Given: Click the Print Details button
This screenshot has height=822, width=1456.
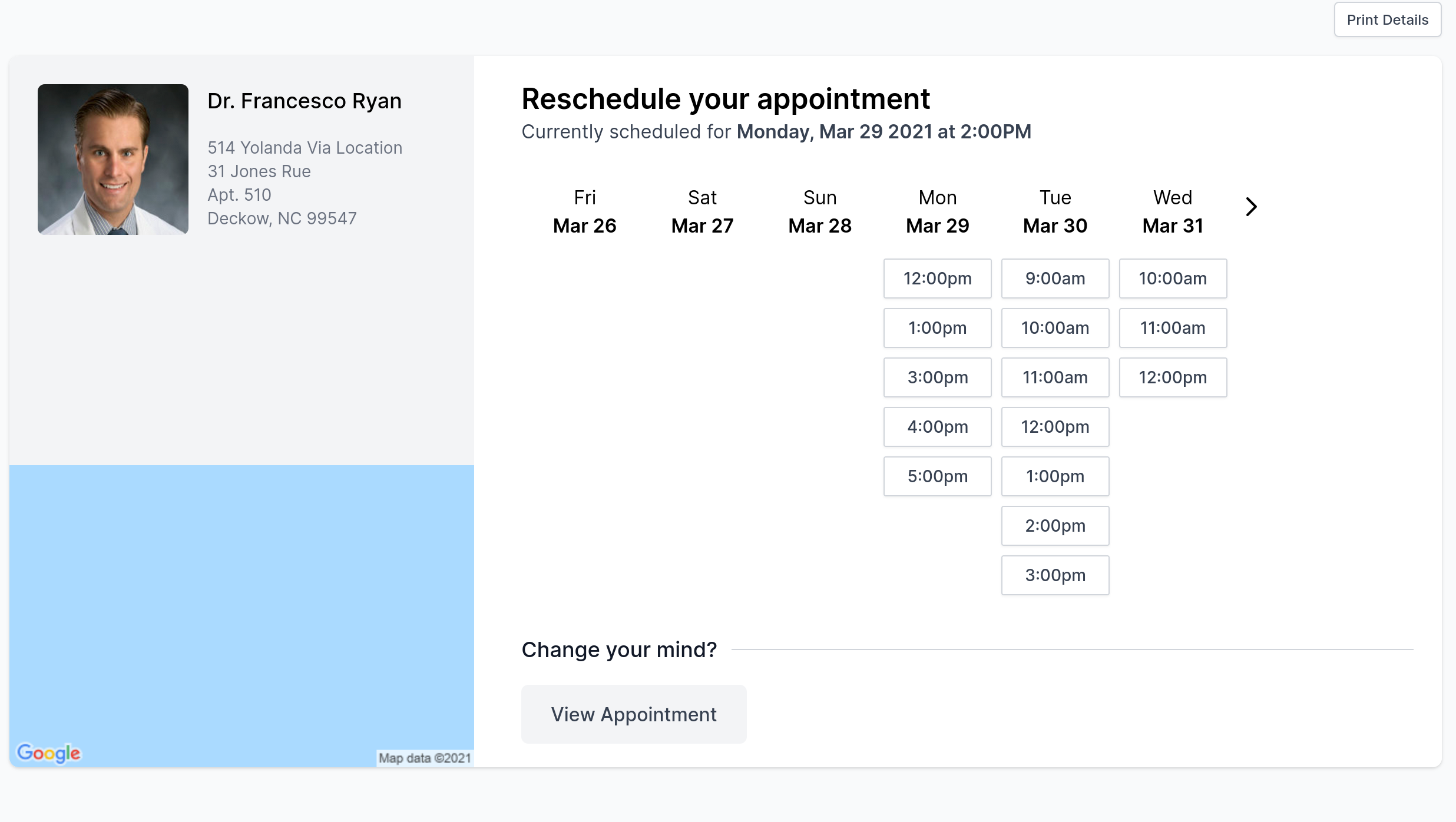Looking at the screenshot, I should pos(1388,20).
